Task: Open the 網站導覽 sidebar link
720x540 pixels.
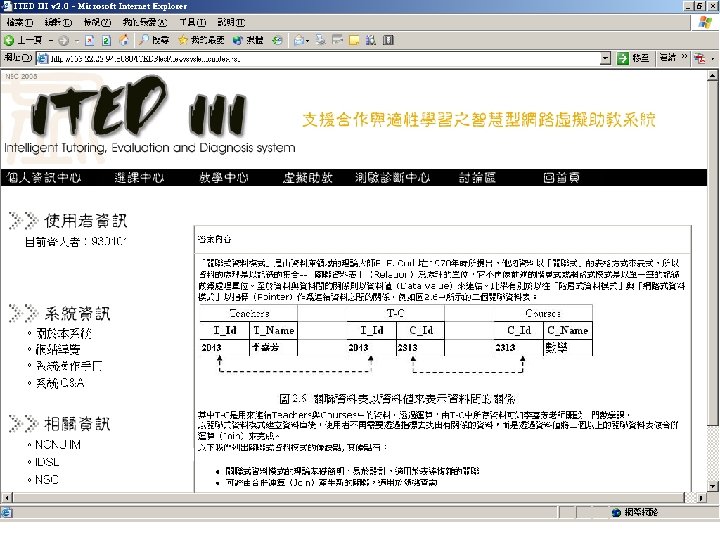Action: tap(58, 349)
